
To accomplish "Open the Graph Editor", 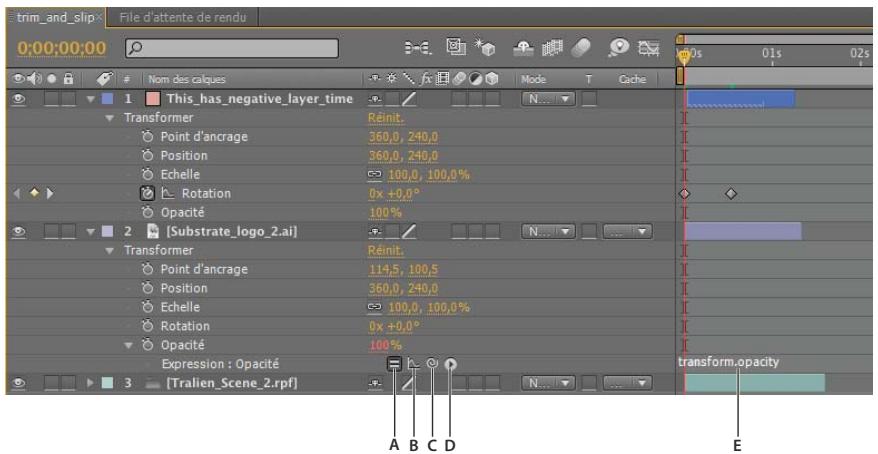I will (648, 49).
